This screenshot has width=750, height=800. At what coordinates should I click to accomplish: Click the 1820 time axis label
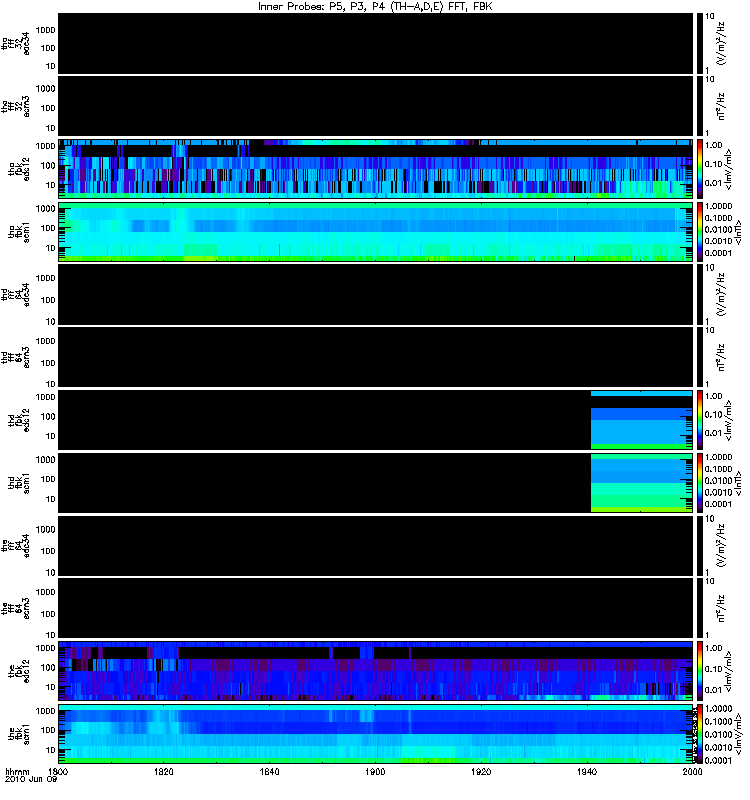click(x=164, y=771)
